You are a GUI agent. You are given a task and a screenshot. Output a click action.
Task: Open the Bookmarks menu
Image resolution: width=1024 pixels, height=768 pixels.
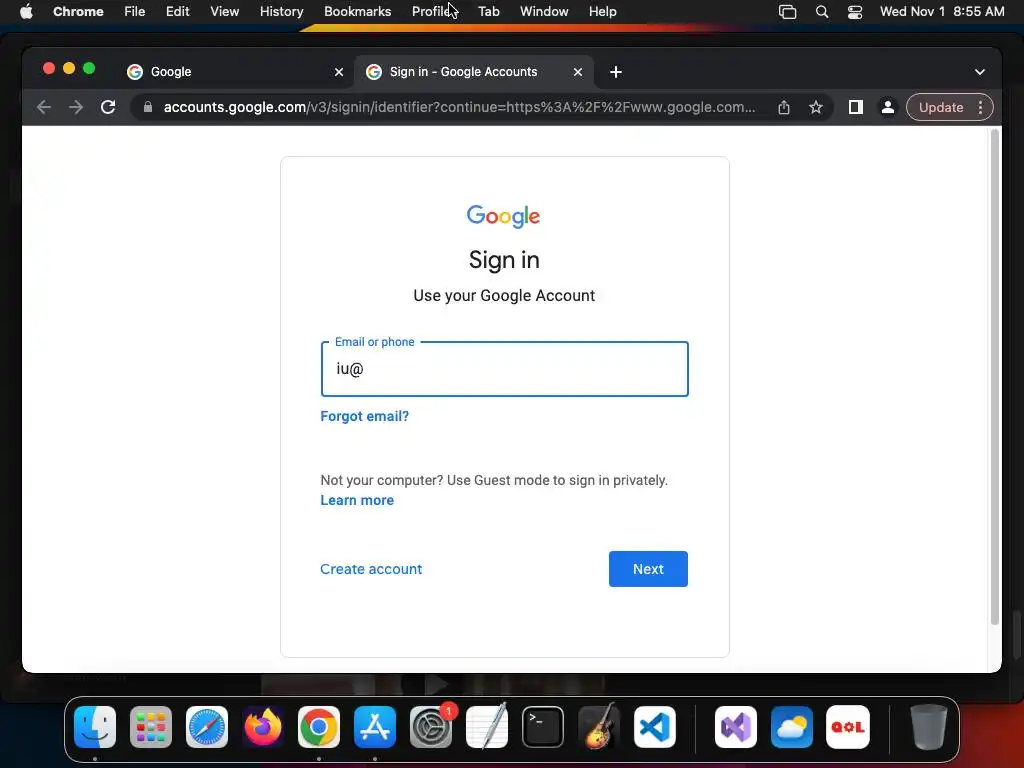click(357, 12)
